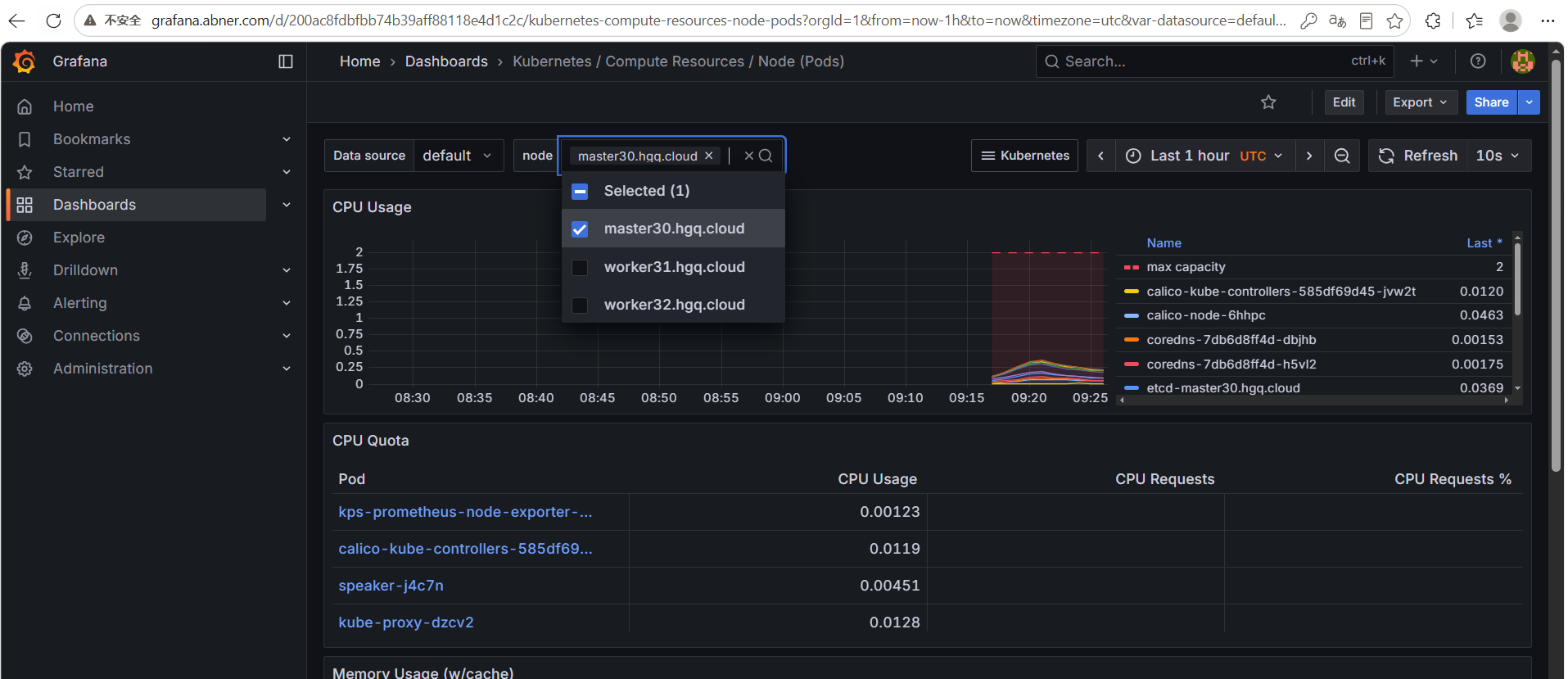Viewport: 1568px width, 679px height.
Task: Open the Share options arrow
Action: click(1529, 102)
